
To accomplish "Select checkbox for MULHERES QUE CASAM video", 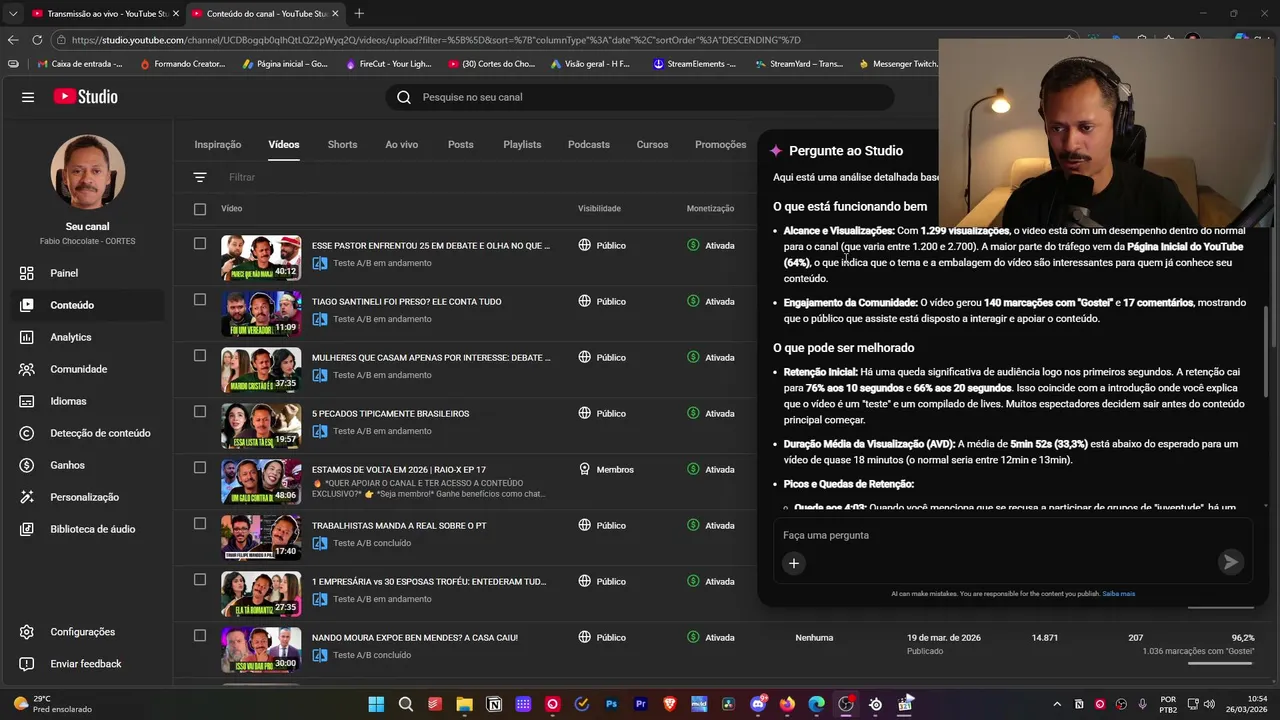I will (x=200, y=355).
